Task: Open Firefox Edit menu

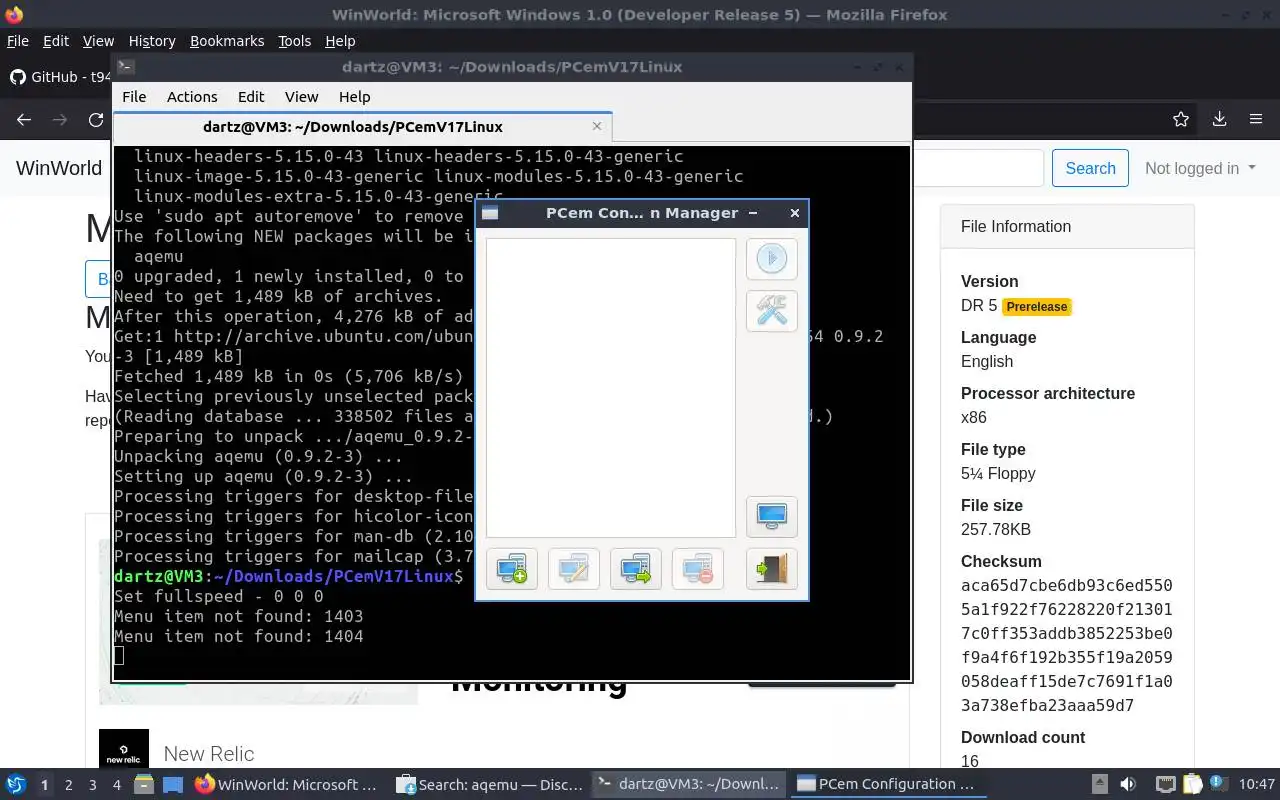Action: point(56,41)
